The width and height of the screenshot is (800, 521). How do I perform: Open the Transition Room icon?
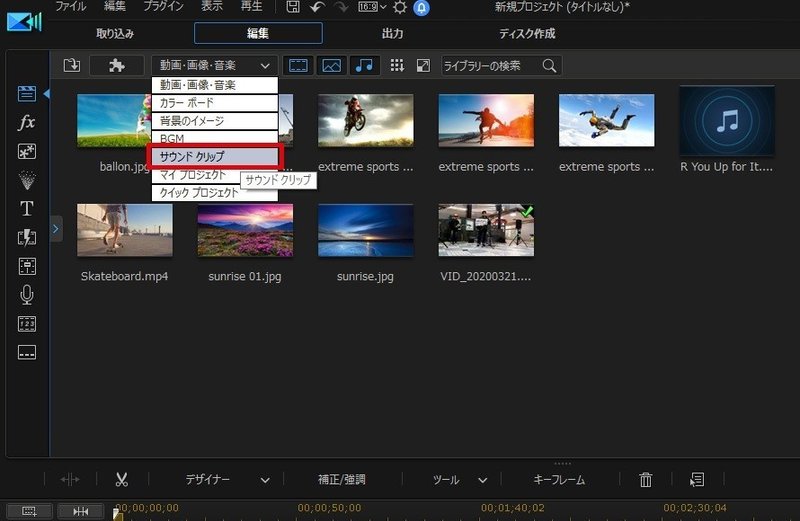[x=27, y=237]
